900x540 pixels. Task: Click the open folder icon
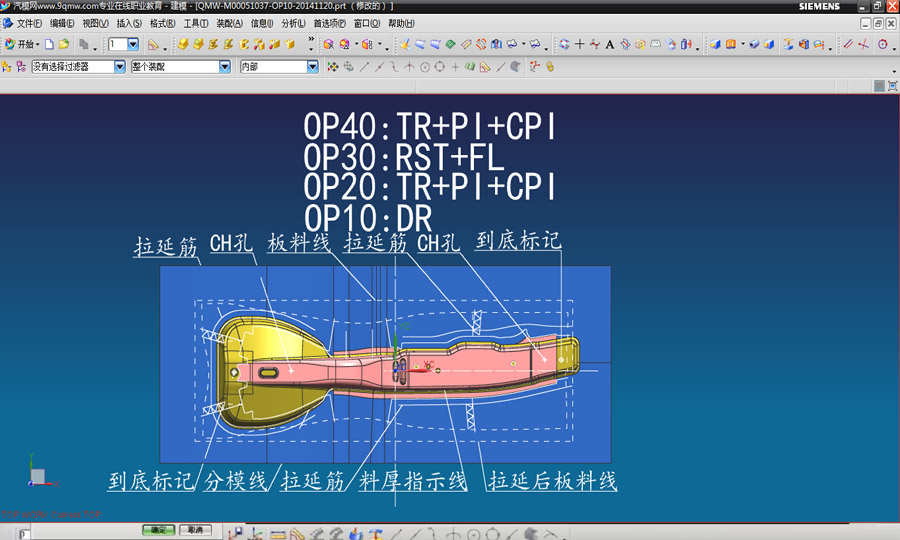(x=64, y=44)
